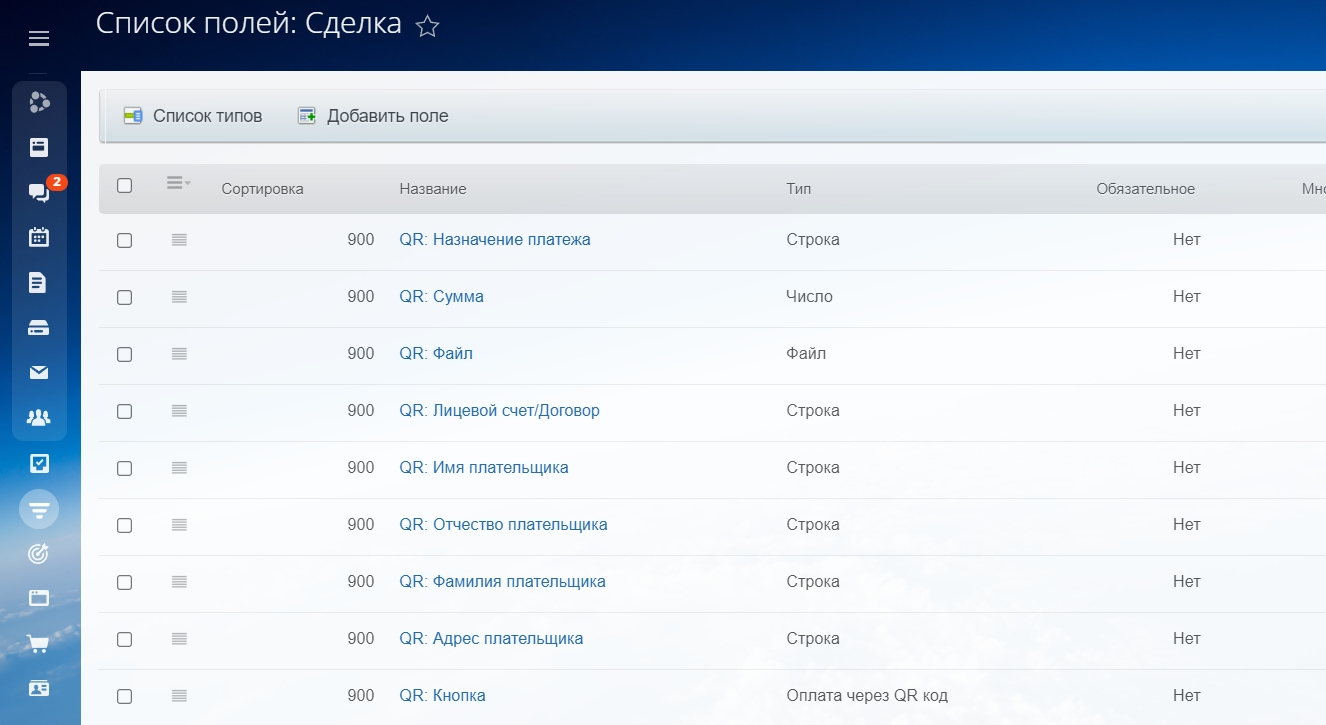Open chat messenger with 2 notifications

[39, 193]
